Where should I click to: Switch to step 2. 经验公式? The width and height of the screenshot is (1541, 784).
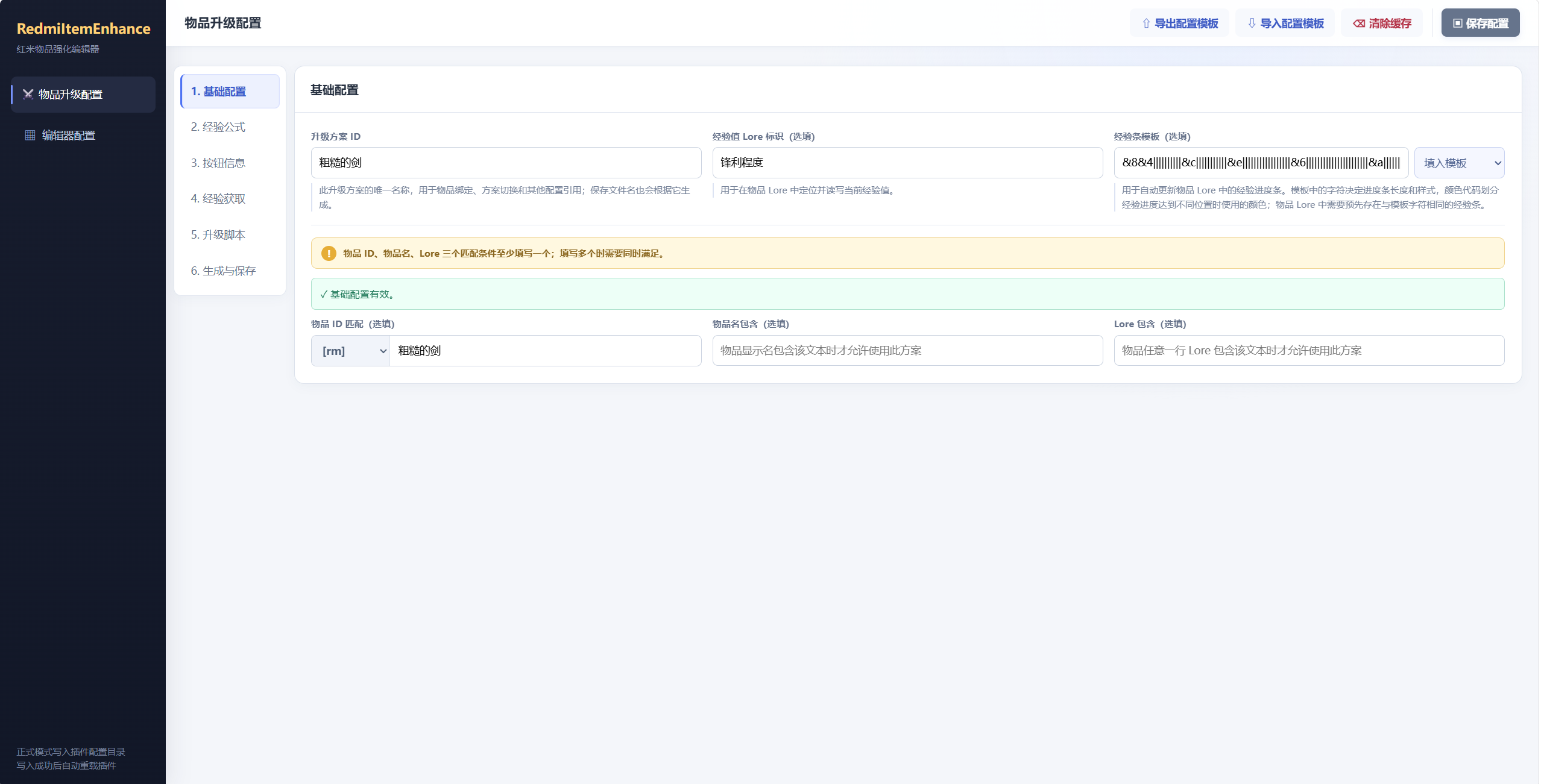(230, 127)
